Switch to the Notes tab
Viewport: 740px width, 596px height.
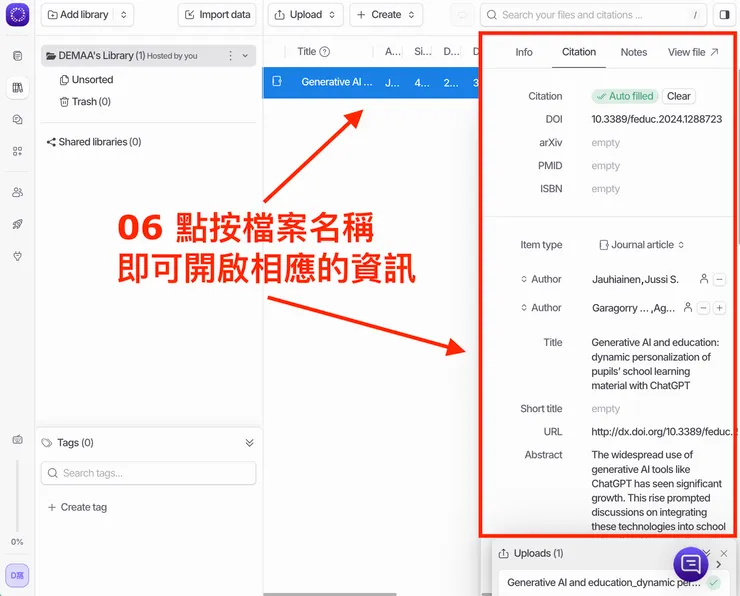coord(633,52)
